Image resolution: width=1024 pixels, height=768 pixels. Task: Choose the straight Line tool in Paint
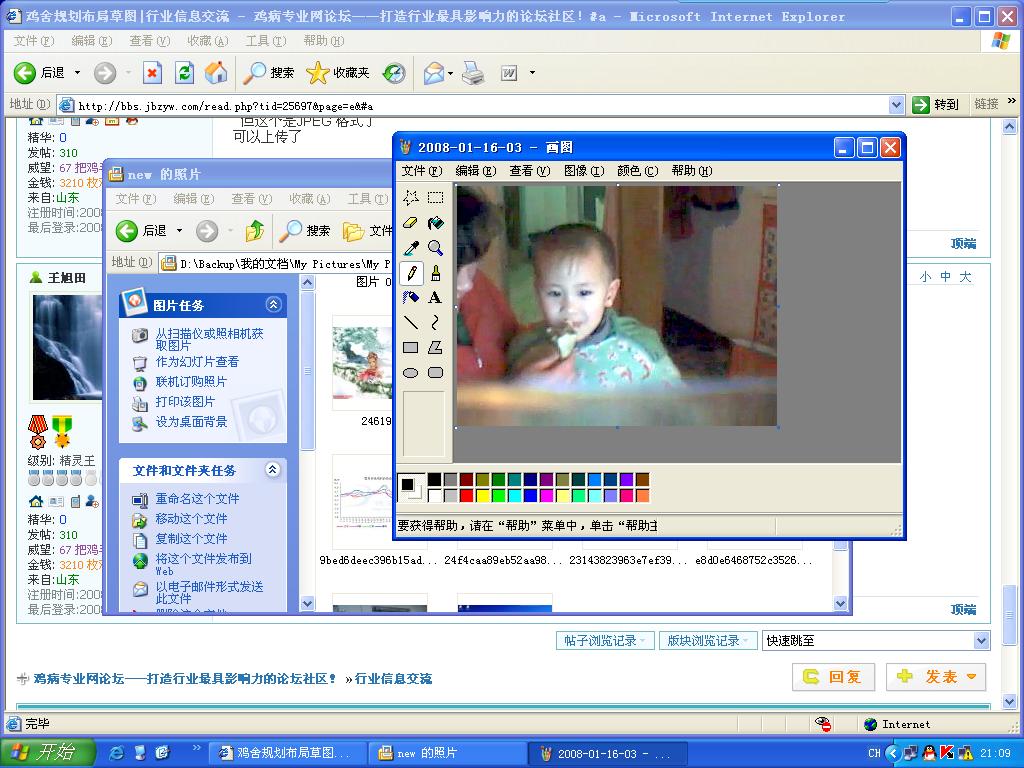pyautogui.click(x=411, y=322)
